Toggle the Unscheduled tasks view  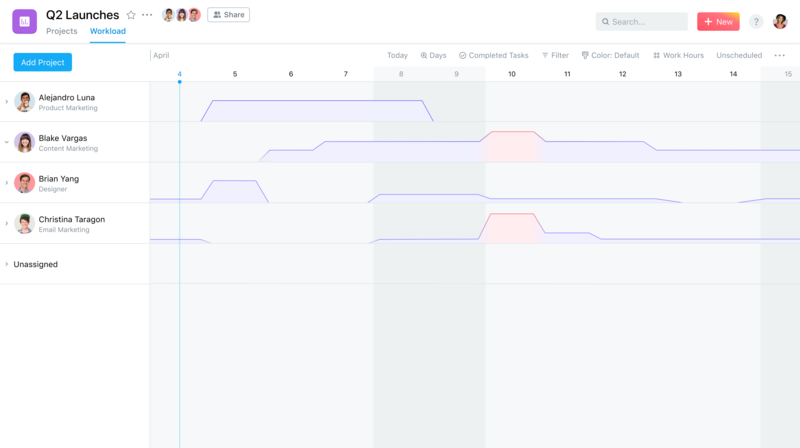739,55
